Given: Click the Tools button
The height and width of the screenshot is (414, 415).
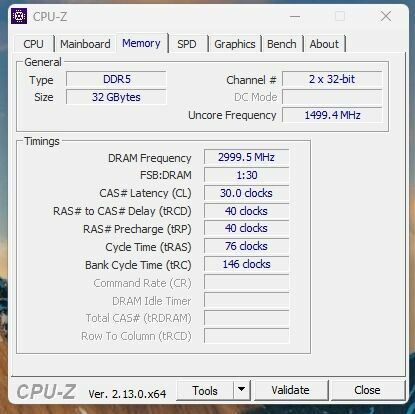Looking at the screenshot, I should coord(205,390).
